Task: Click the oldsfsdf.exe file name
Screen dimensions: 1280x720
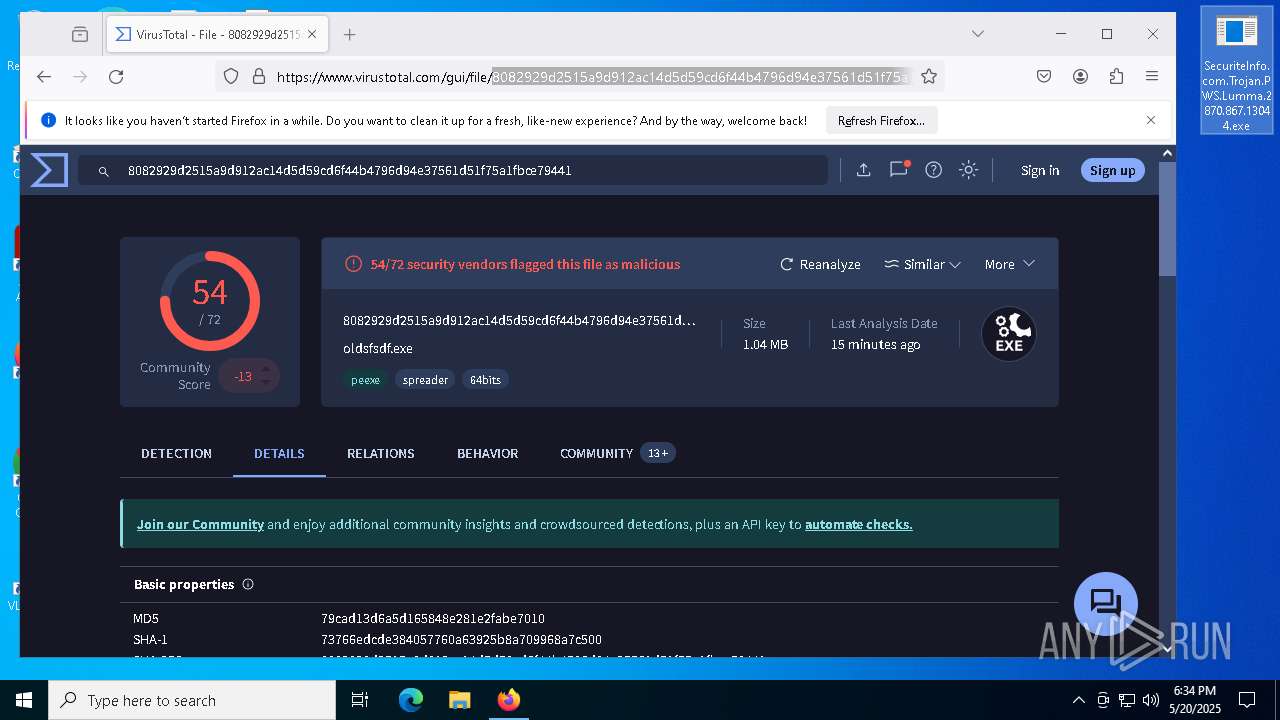Action: (x=378, y=349)
